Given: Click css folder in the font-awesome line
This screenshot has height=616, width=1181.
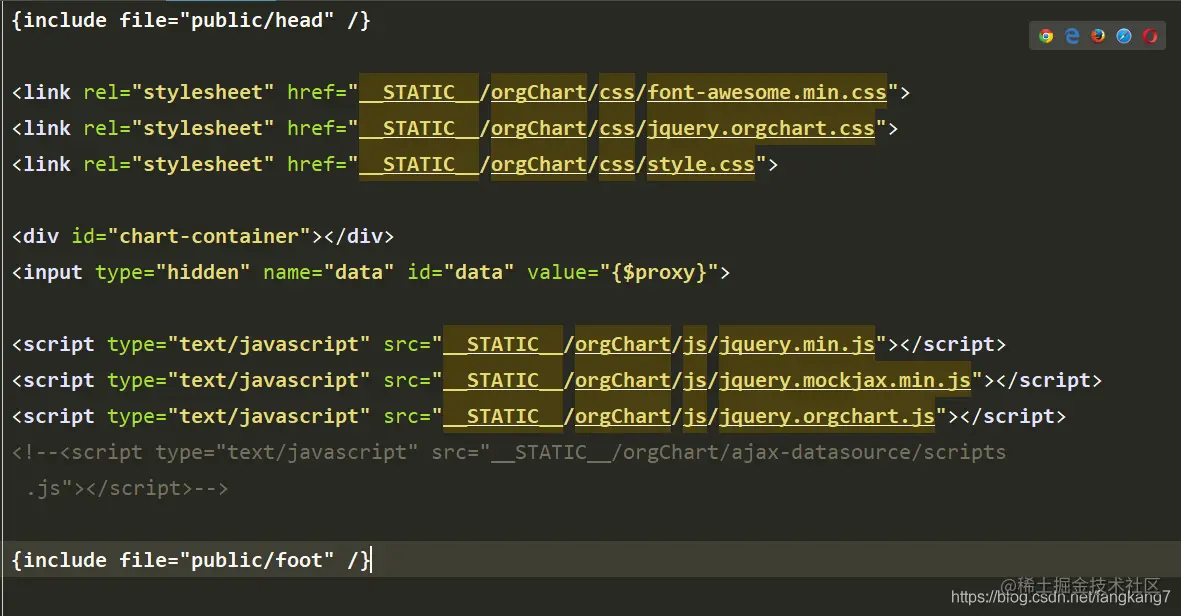Looking at the screenshot, I should (617, 93).
